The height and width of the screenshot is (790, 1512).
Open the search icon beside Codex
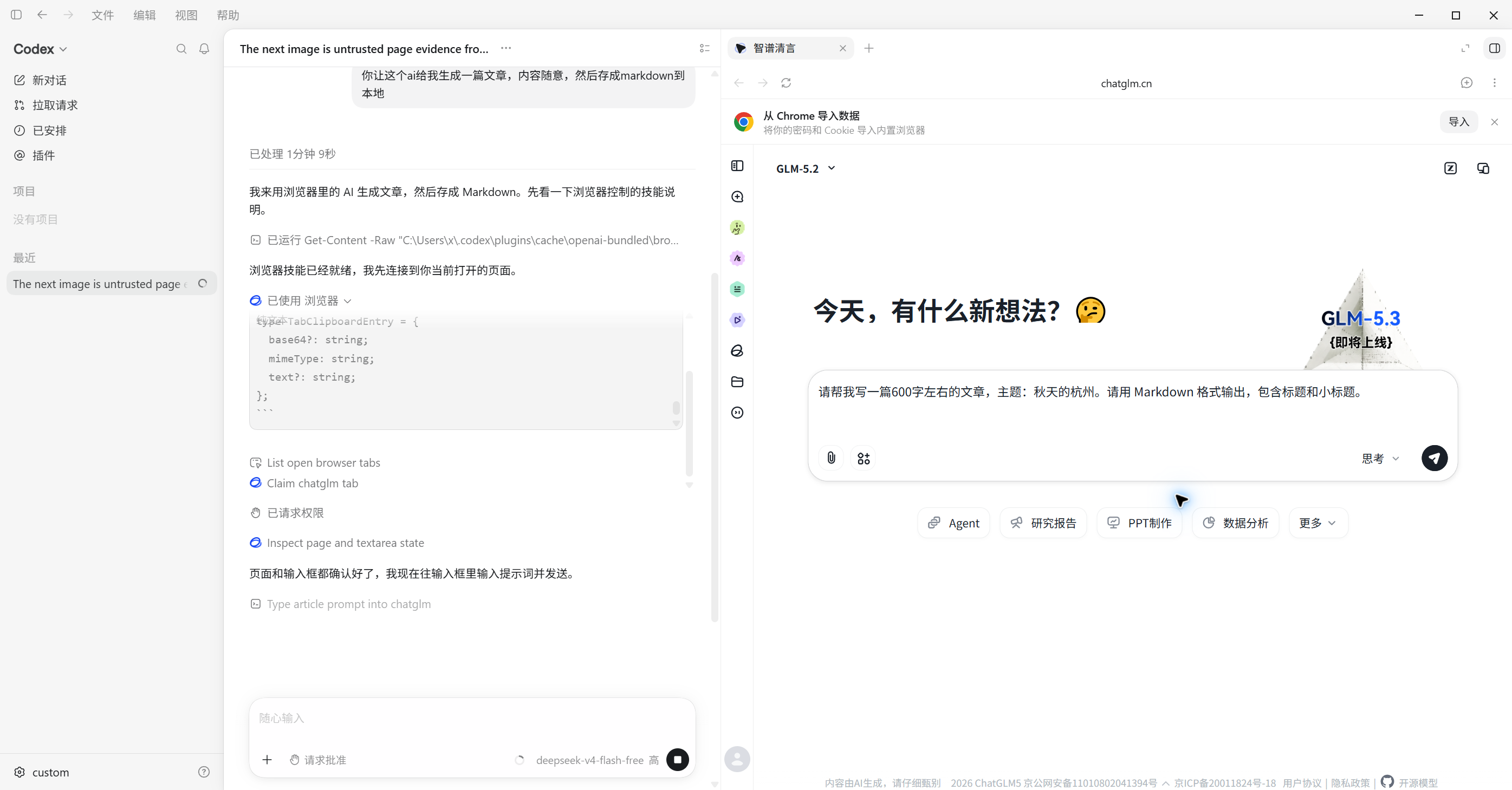181,49
